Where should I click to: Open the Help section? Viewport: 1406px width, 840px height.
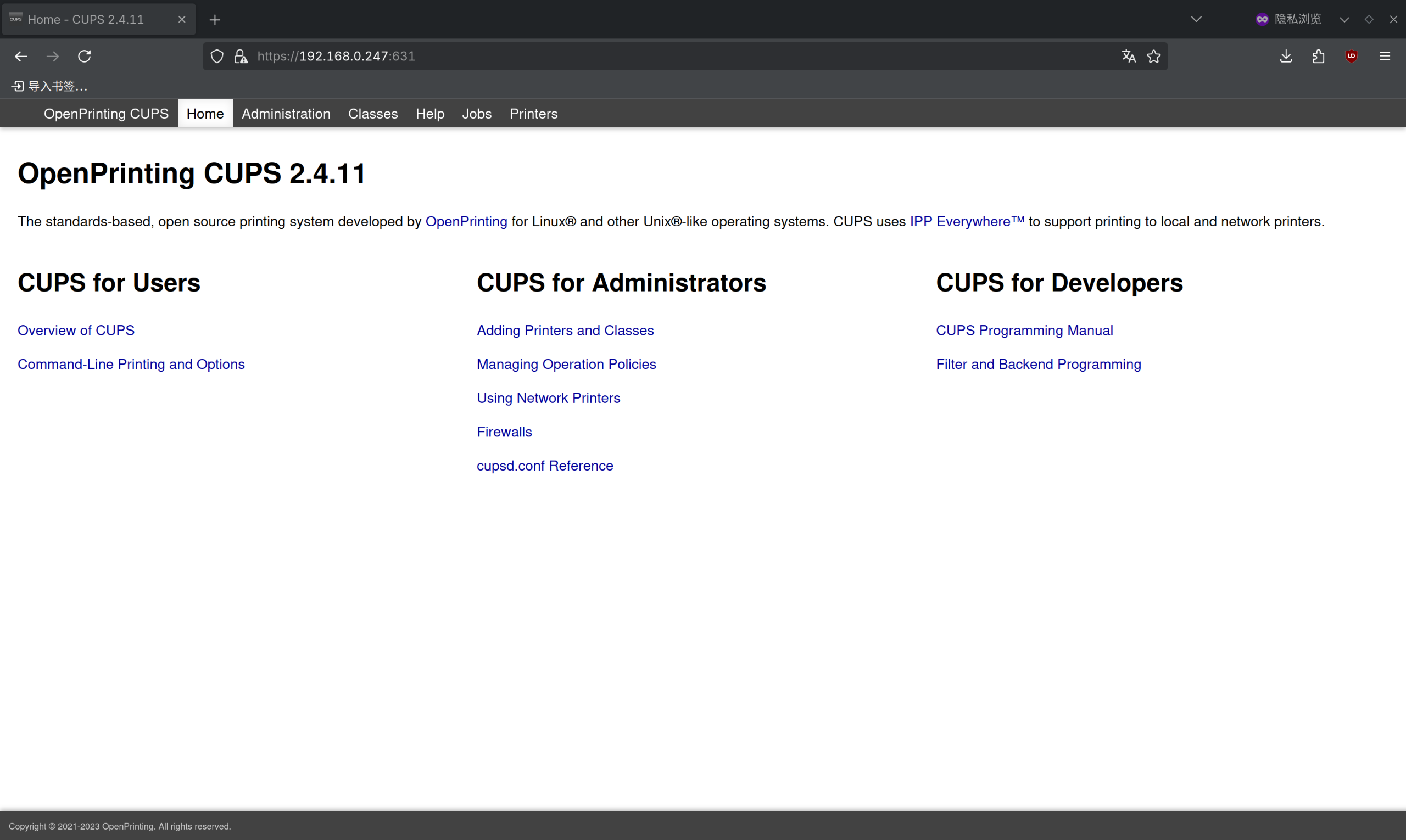(x=430, y=114)
